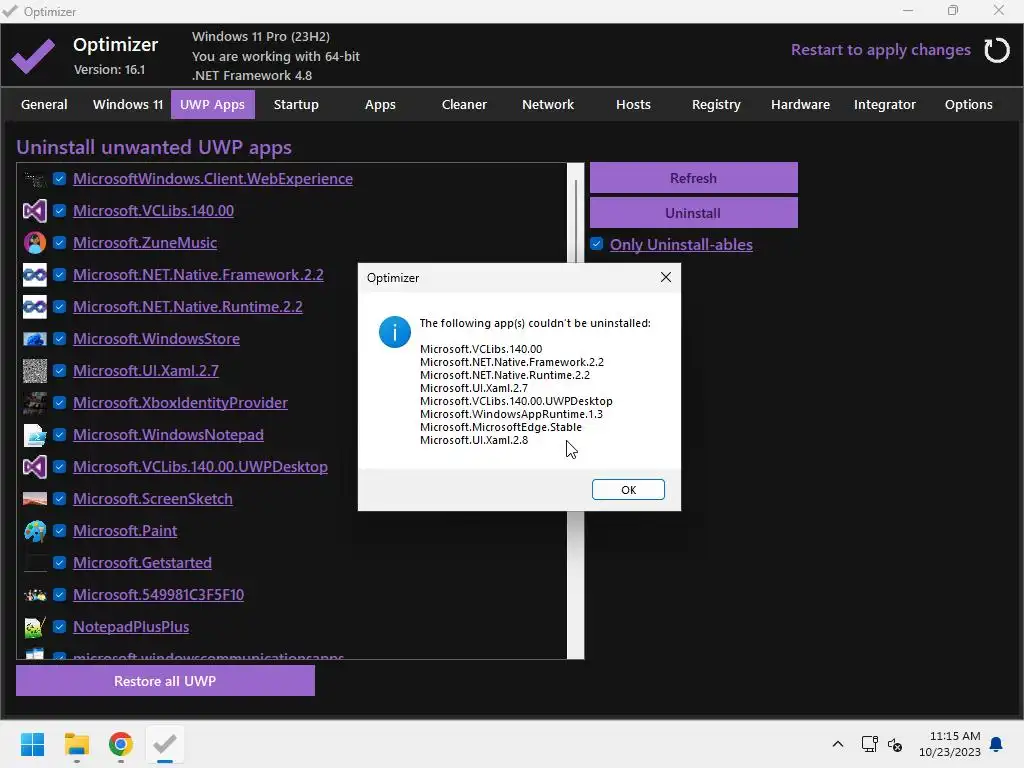Click the Uninstall button

(694, 213)
